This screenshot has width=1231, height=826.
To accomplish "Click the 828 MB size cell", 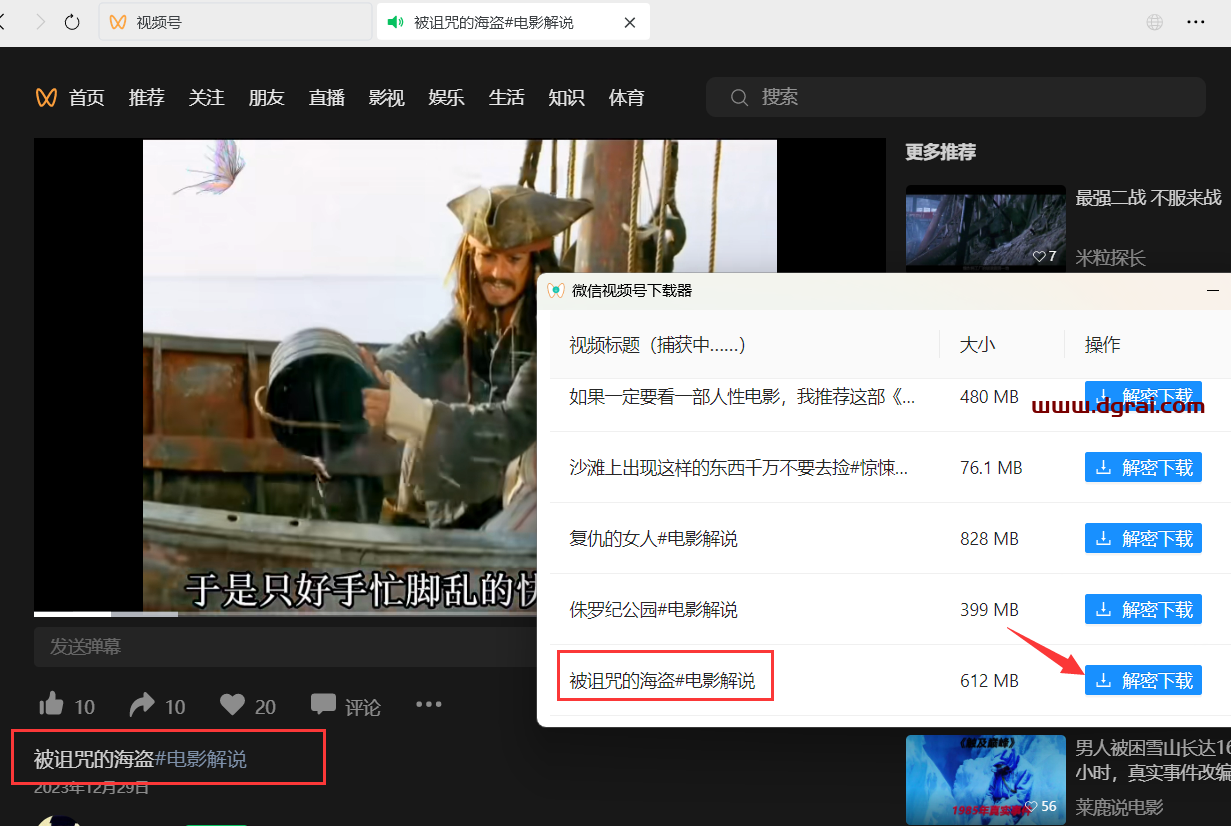I will coord(989,538).
